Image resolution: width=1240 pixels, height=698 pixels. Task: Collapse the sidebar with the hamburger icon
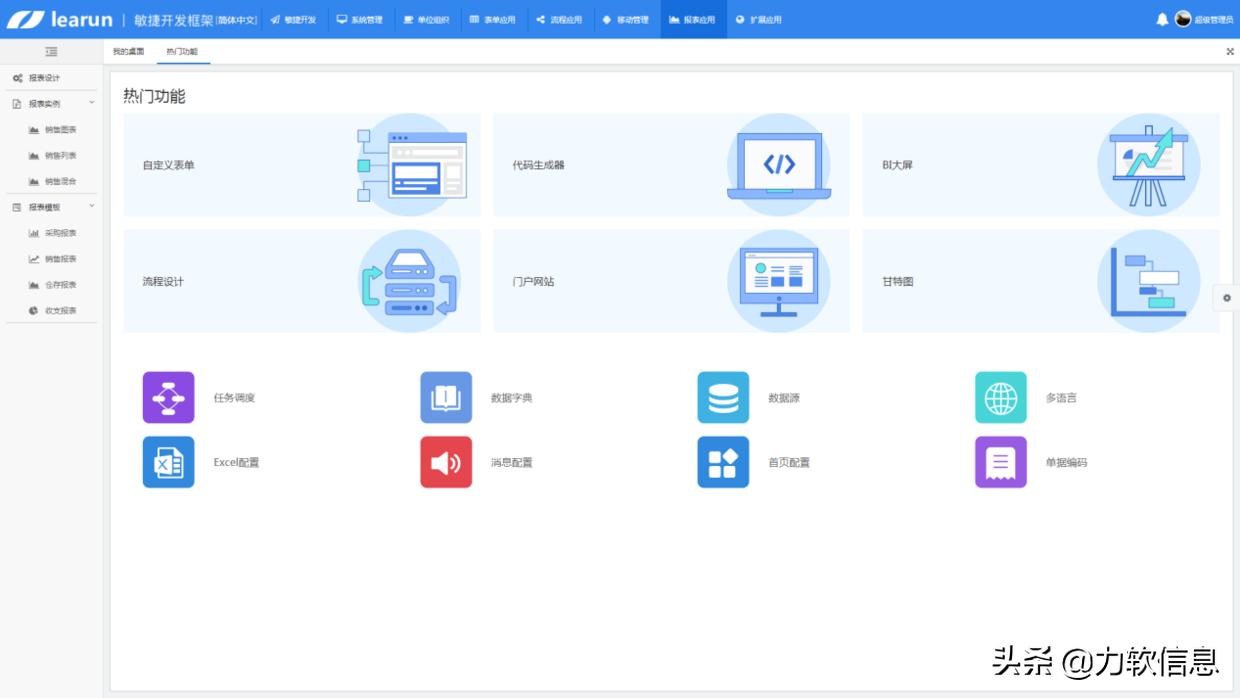tap(52, 52)
